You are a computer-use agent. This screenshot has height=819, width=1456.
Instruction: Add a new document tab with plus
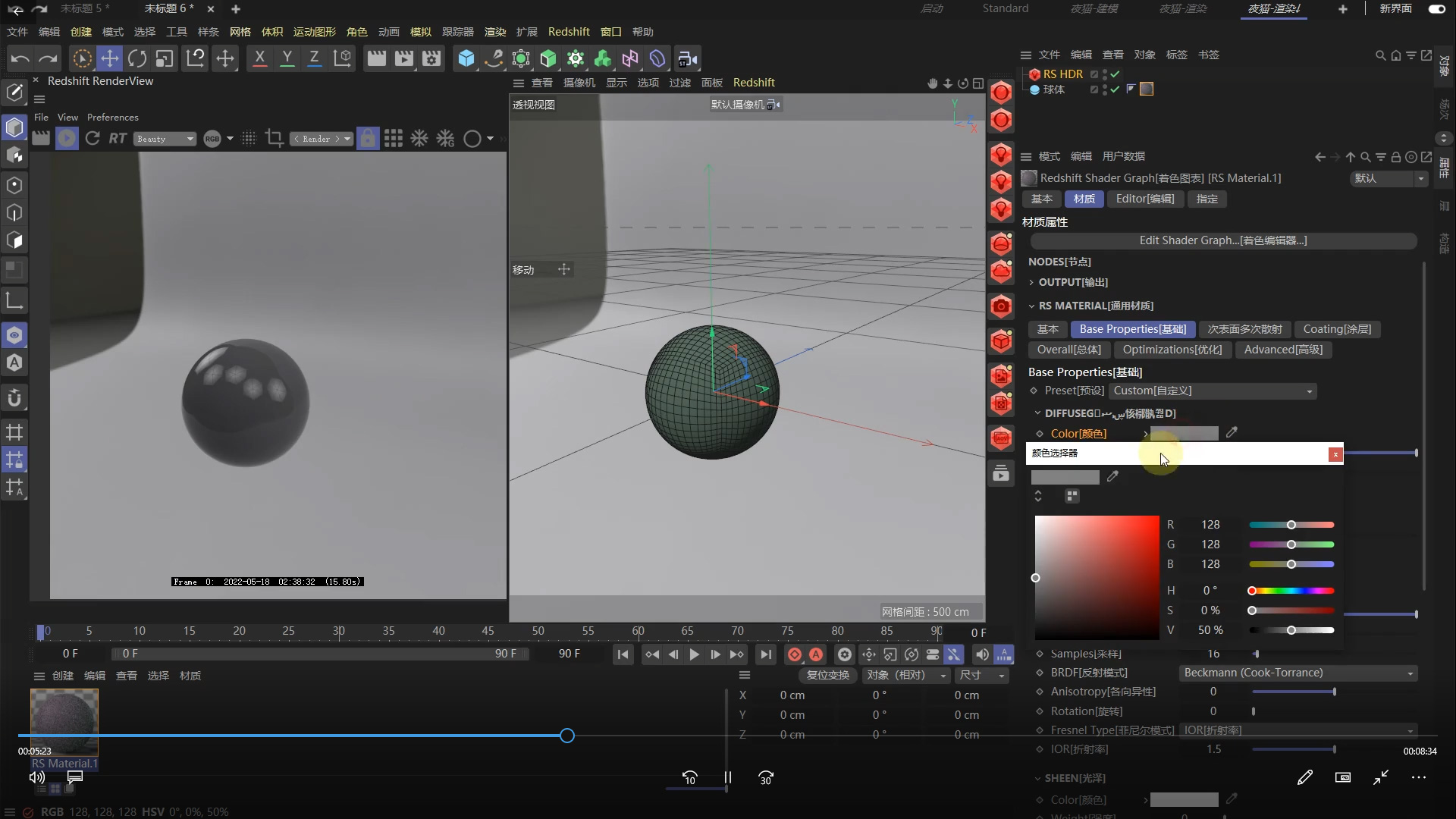tap(236, 9)
